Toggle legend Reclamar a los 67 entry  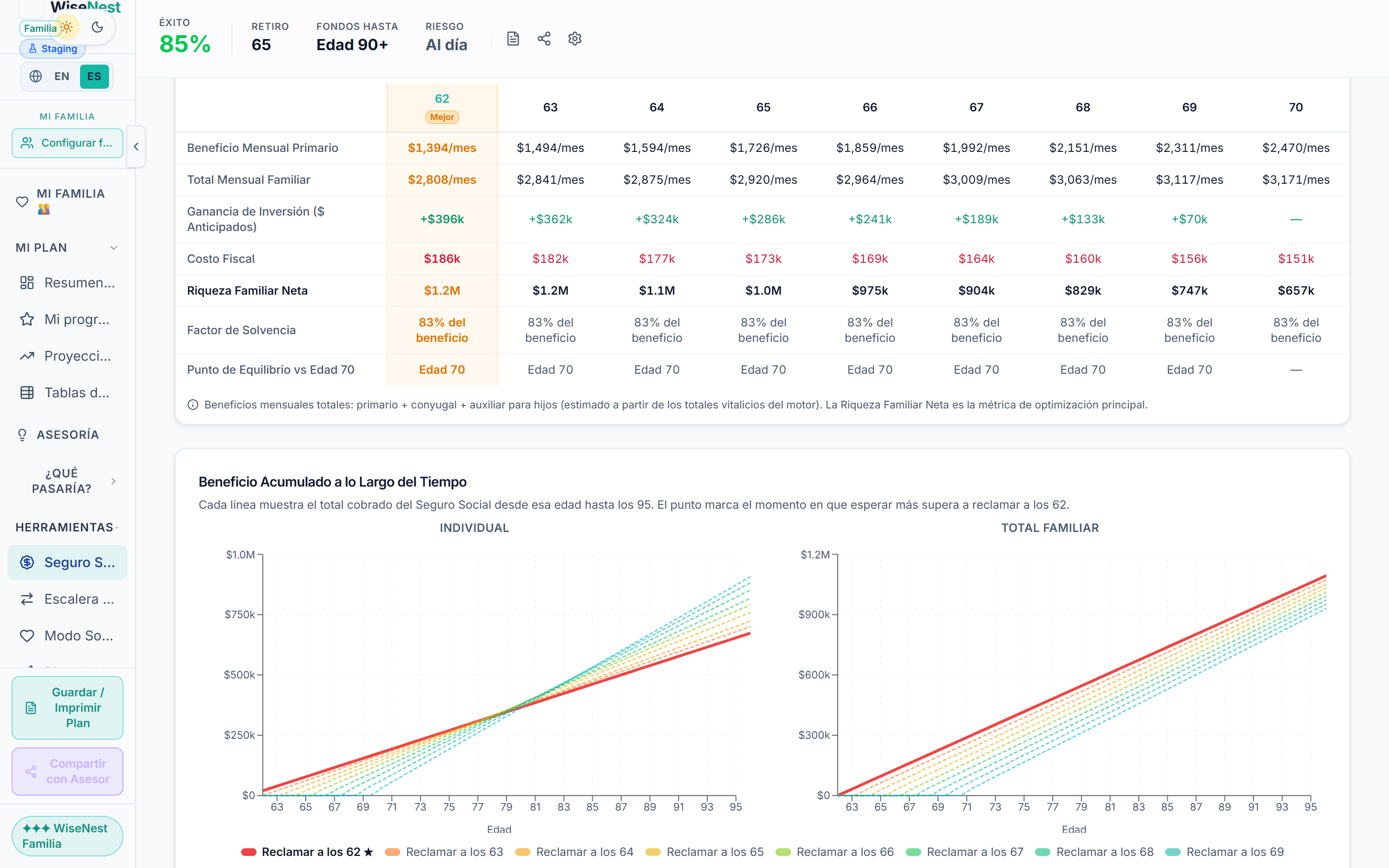point(965,852)
